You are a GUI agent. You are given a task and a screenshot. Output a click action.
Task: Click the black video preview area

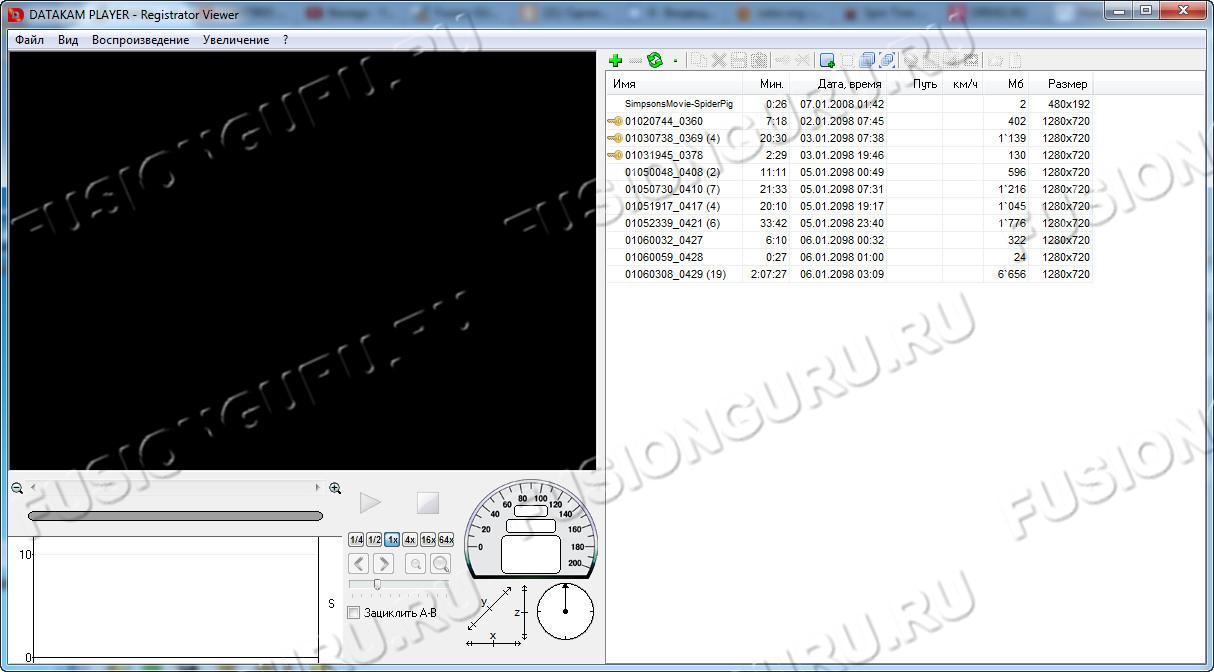point(303,260)
